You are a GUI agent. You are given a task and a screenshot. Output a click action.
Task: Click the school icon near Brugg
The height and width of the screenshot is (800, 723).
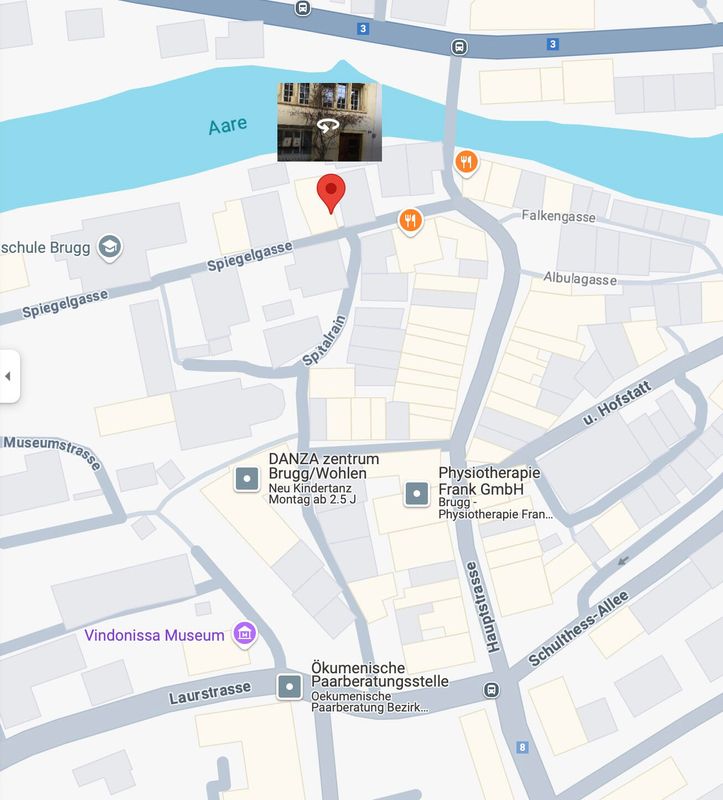110,247
